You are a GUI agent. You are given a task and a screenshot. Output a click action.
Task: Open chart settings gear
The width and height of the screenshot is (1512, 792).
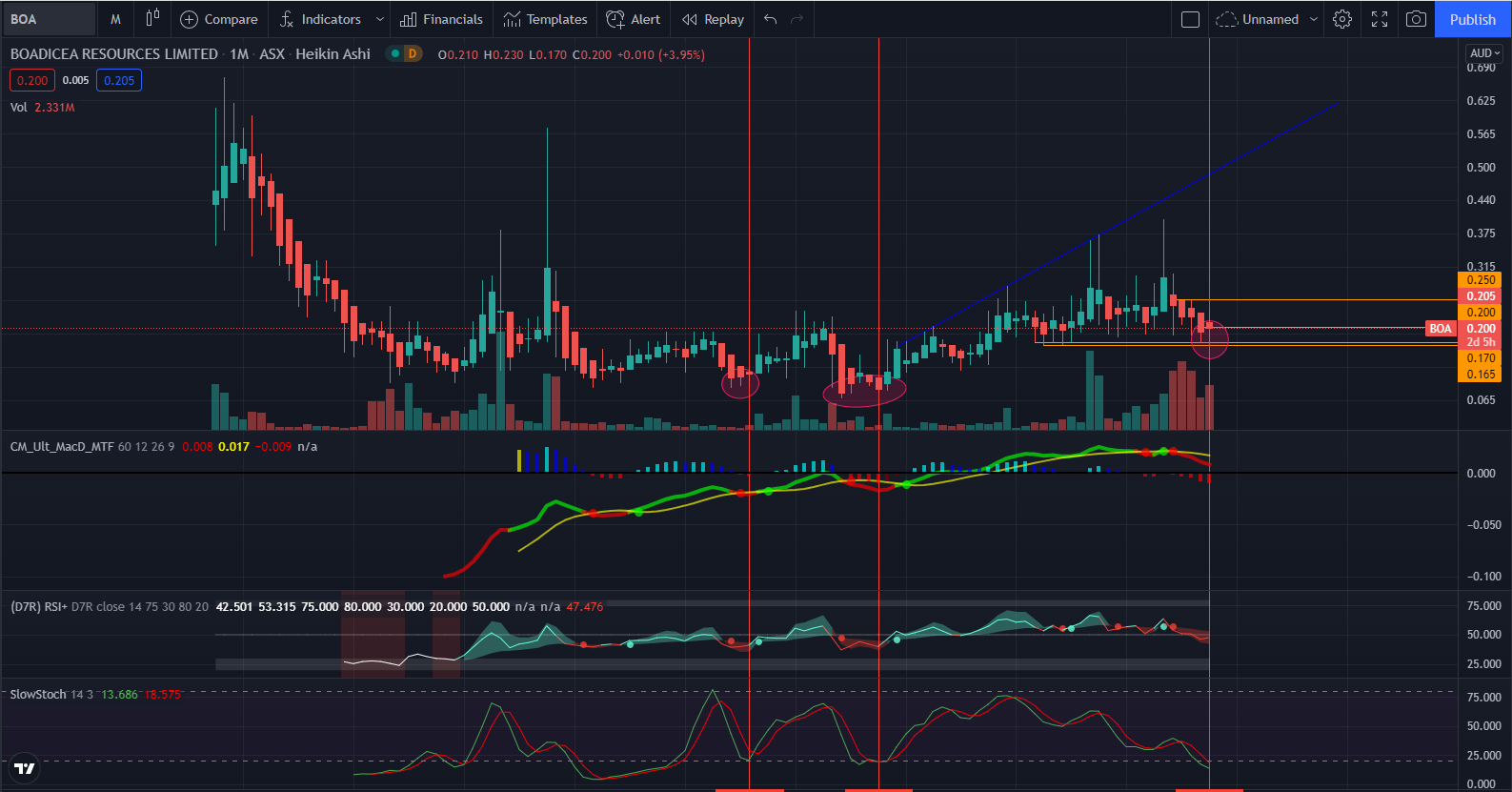pos(1342,19)
